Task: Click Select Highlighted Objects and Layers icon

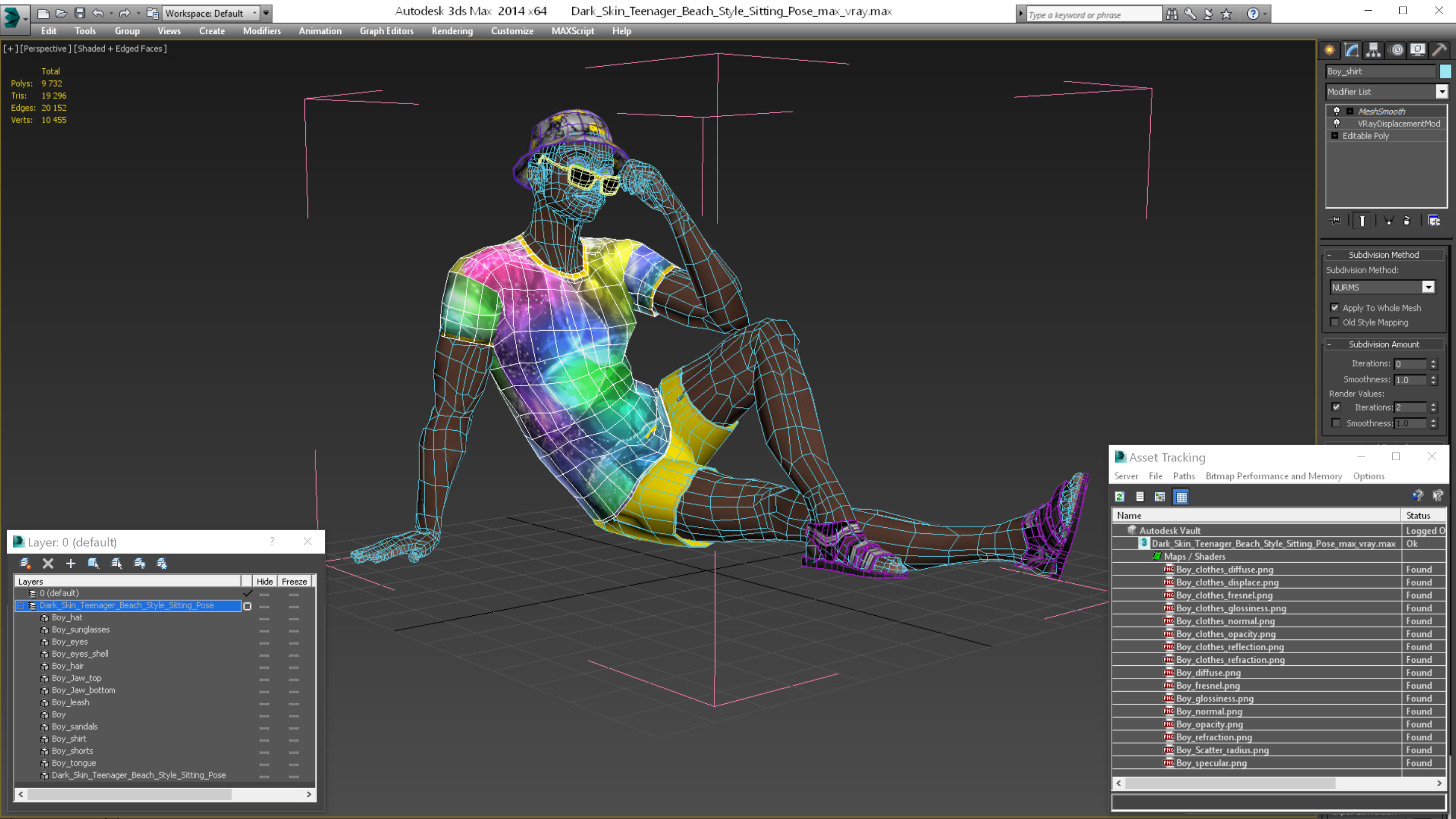Action: coord(93,563)
